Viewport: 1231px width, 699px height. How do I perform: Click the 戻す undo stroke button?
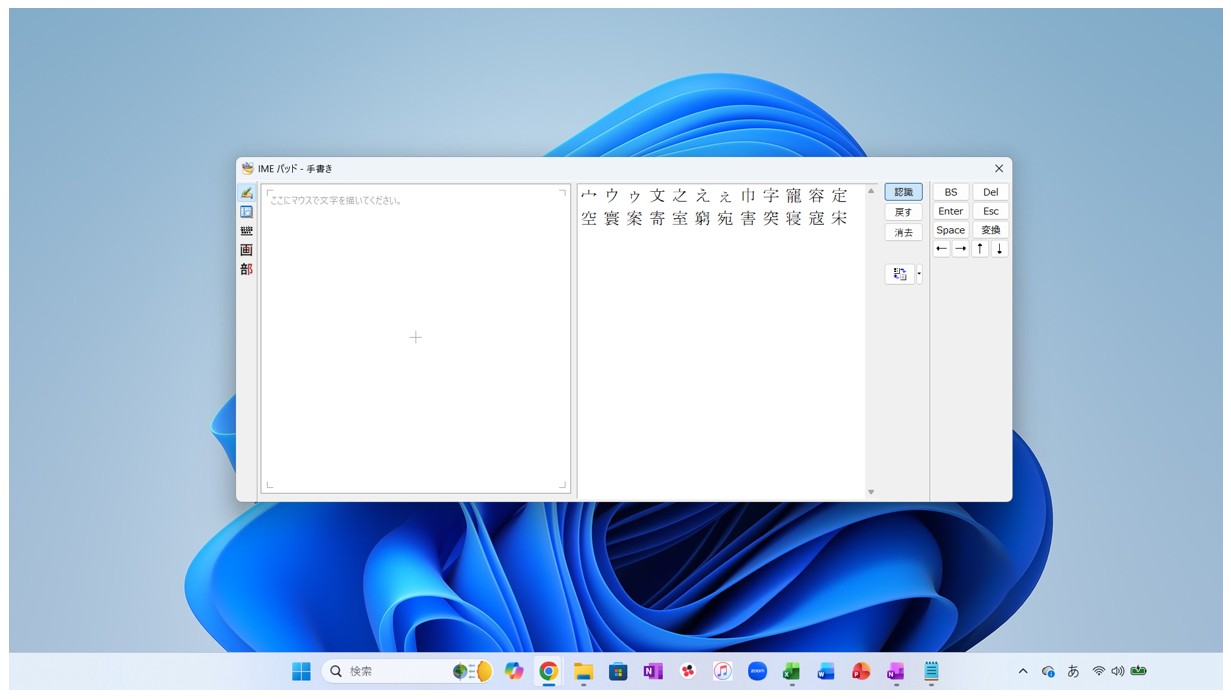click(x=903, y=212)
